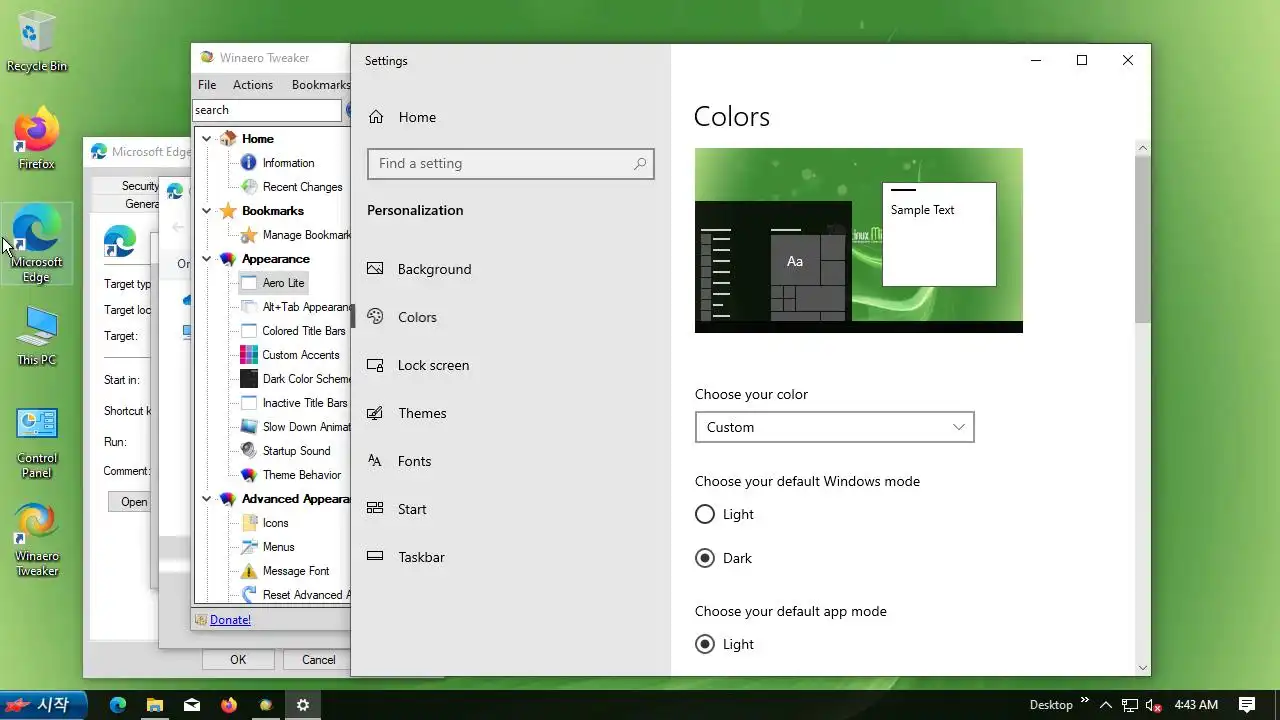Viewport: 1280px width, 720px height.
Task: Open Control Panel desktop icon
Action: [37, 443]
